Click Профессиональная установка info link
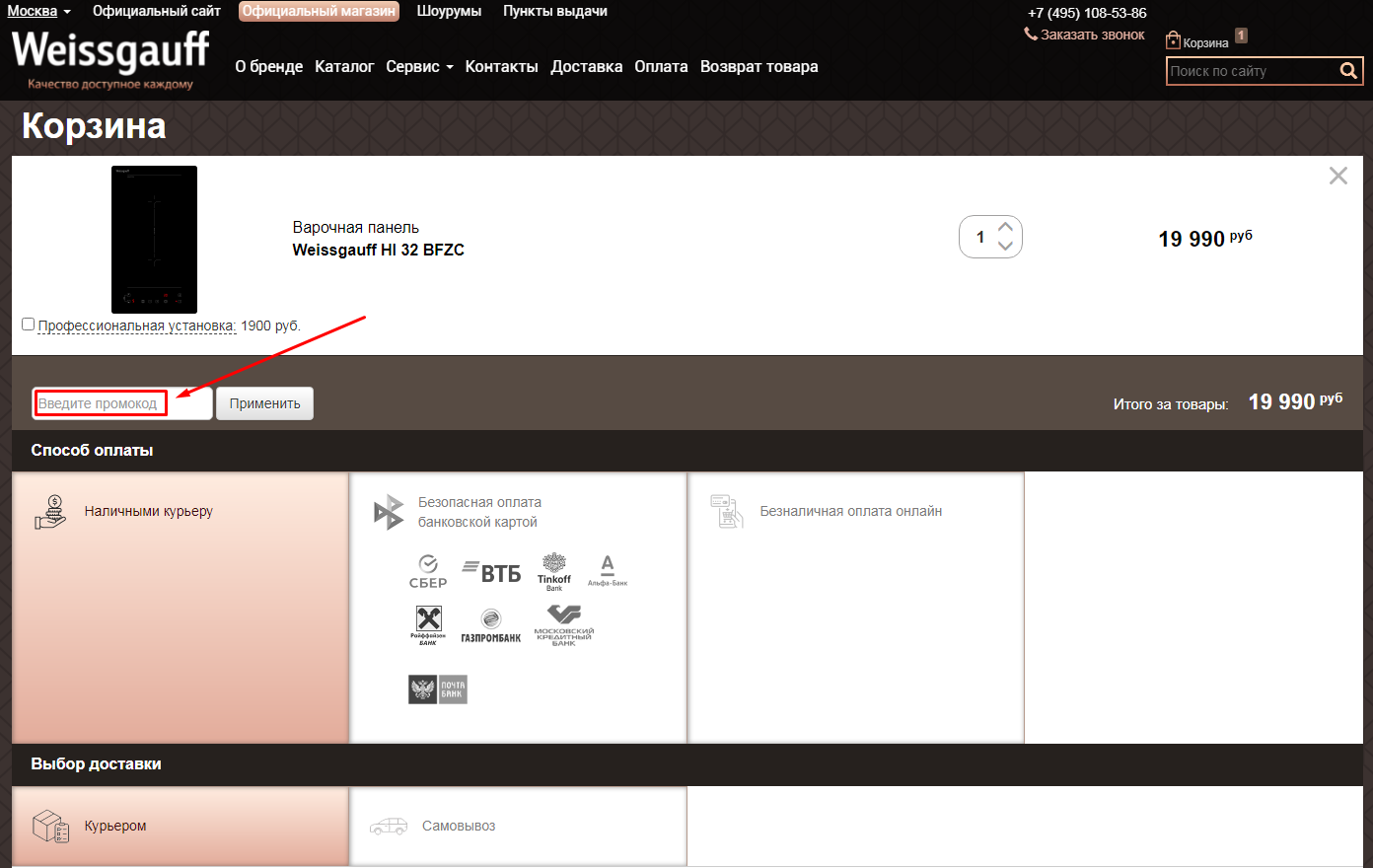This screenshot has height=868, width=1373. click(x=137, y=325)
